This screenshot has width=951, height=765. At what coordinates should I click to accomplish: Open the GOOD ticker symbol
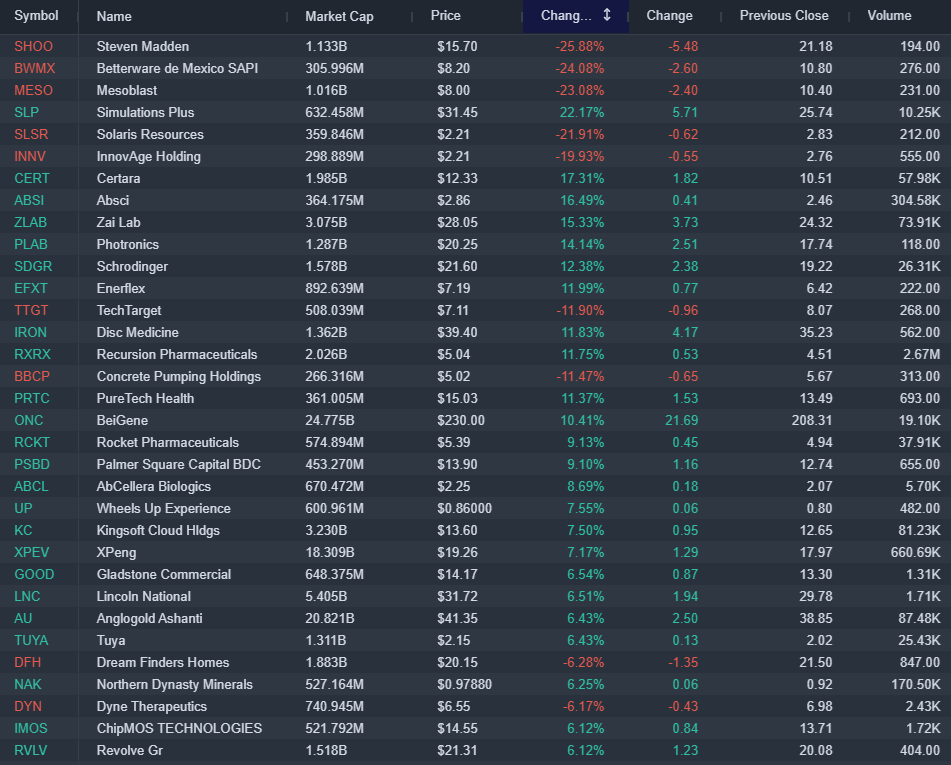[x=34, y=575]
